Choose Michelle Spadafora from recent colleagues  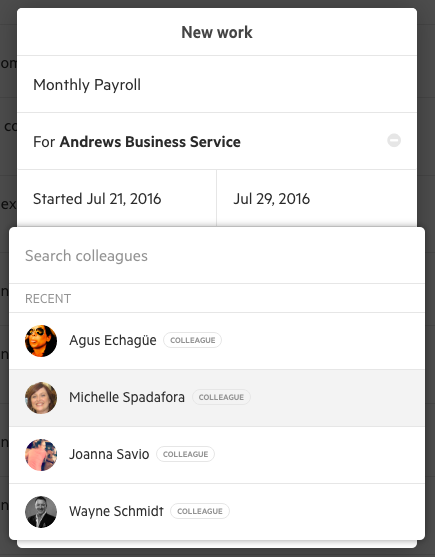pos(217,398)
